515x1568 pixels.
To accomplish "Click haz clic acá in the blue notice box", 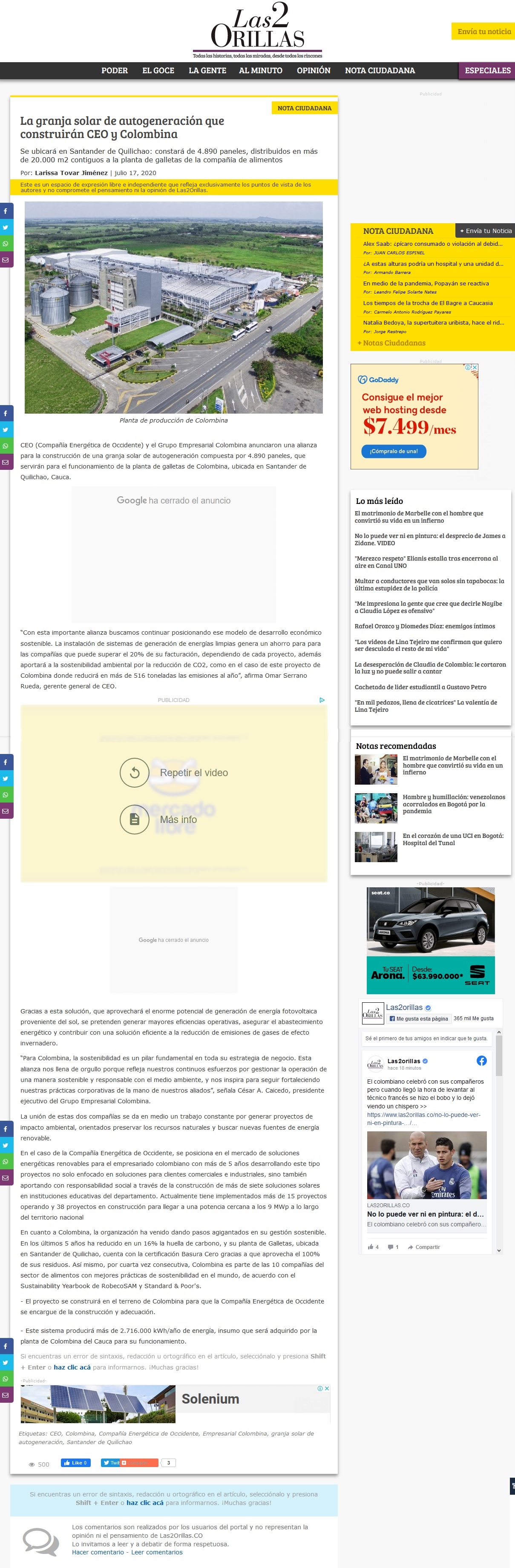I will 145,1502.
